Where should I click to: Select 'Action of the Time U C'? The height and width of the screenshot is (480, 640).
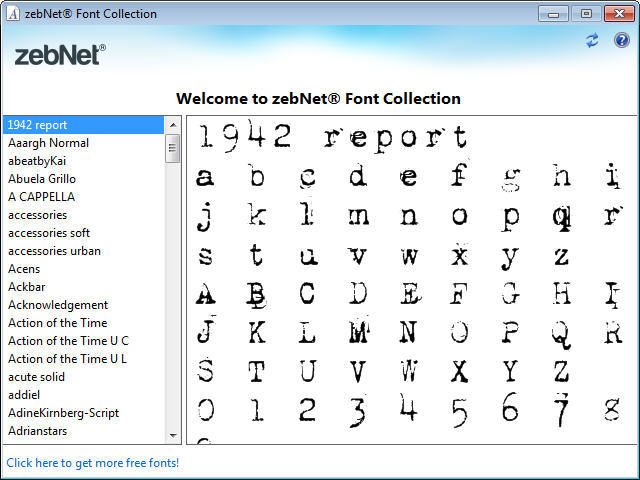click(x=83, y=340)
